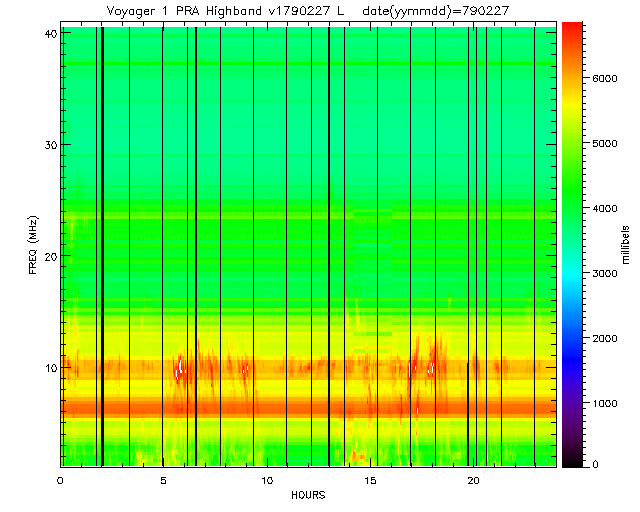Click the "HOURS" x-axis label
Viewport: 640px width, 512px height.
[308, 495]
